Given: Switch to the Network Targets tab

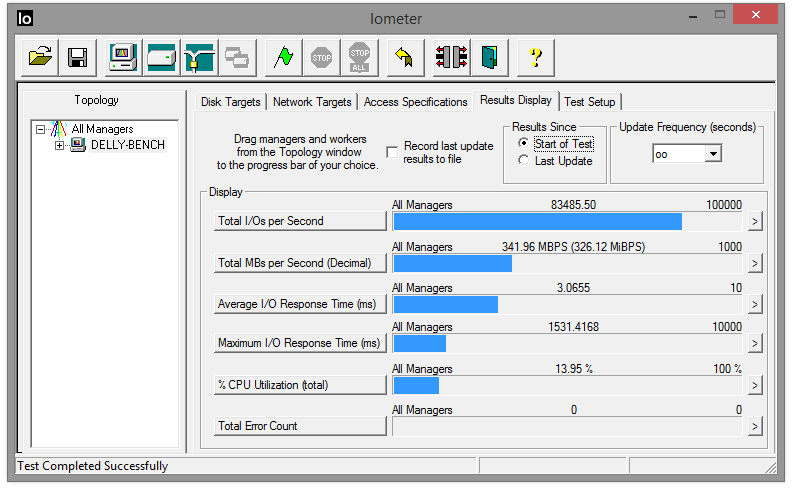Looking at the screenshot, I should (x=312, y=102).
